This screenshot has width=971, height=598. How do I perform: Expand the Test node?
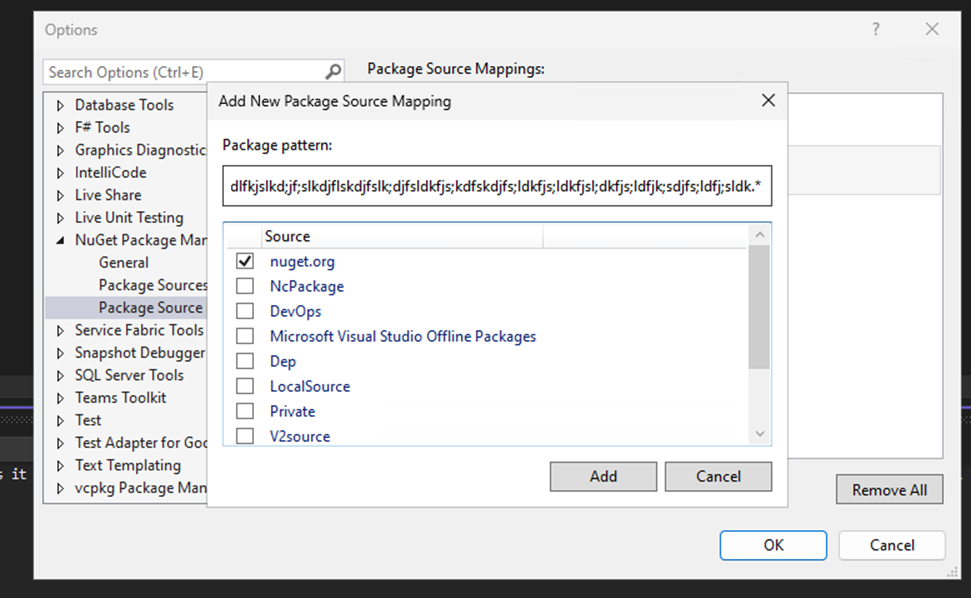click(x=62, y=420)
